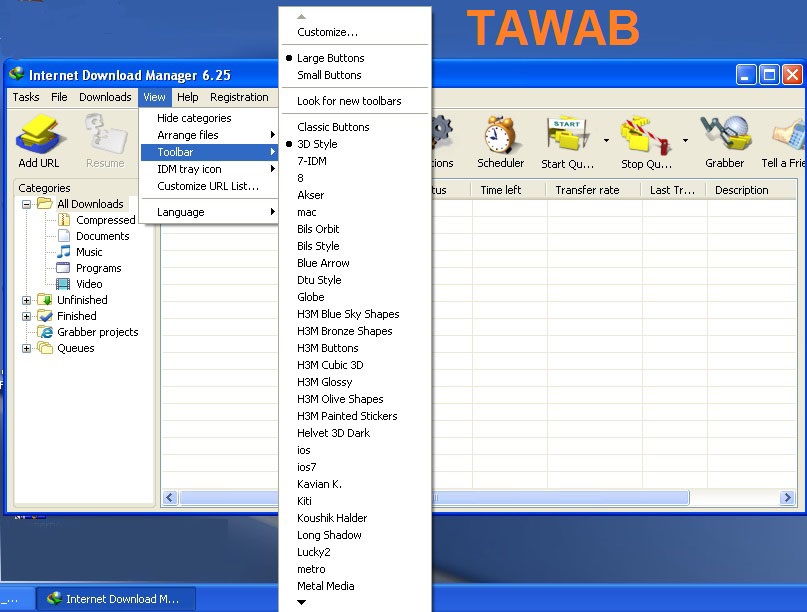This screenshot has width=807, height=612.
Task: Click Look for new toolbars
Action: (349, 101)
